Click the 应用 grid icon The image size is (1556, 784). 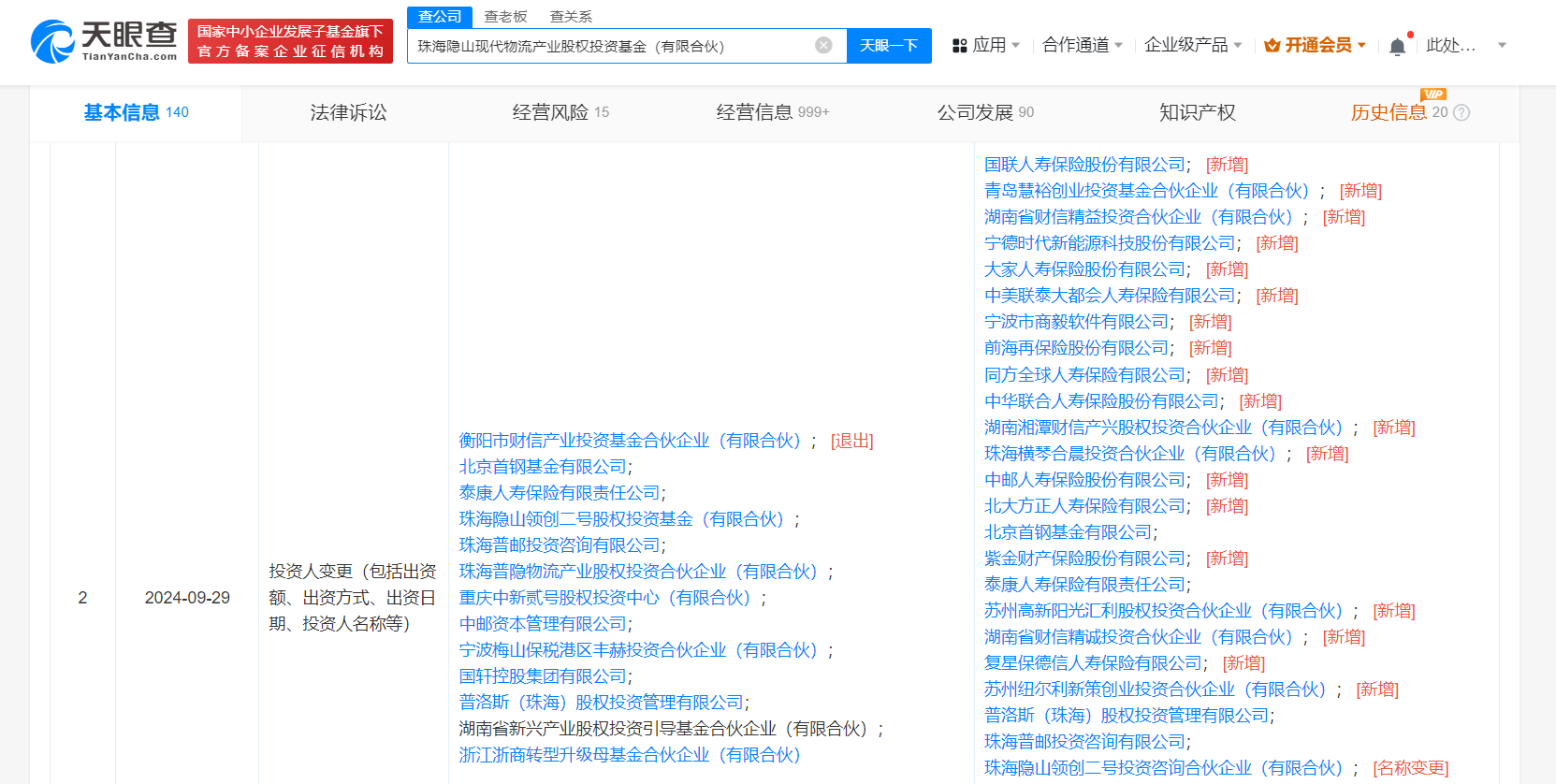click(x=959, y=46)
